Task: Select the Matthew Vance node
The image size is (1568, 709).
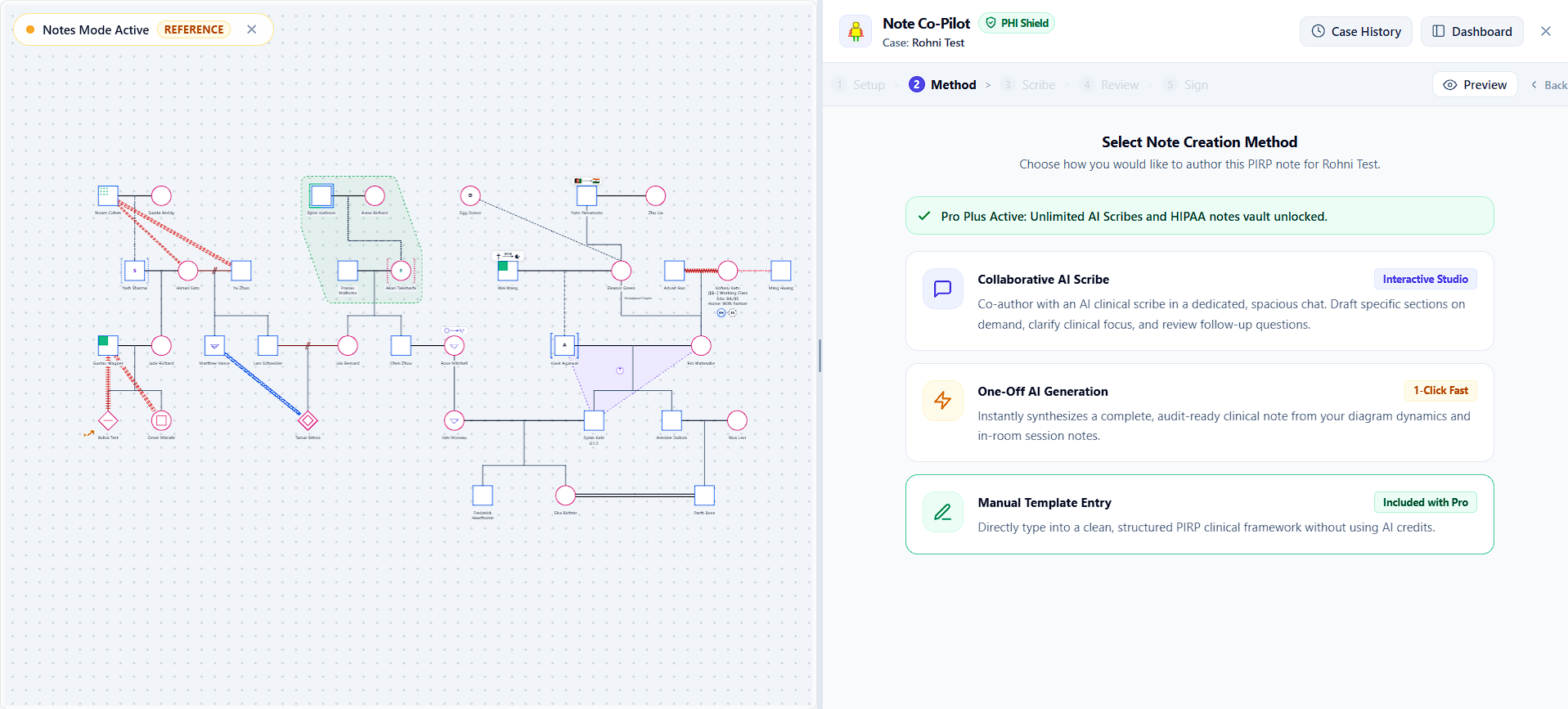Action: pyautogui.click(x=214, y=345)
